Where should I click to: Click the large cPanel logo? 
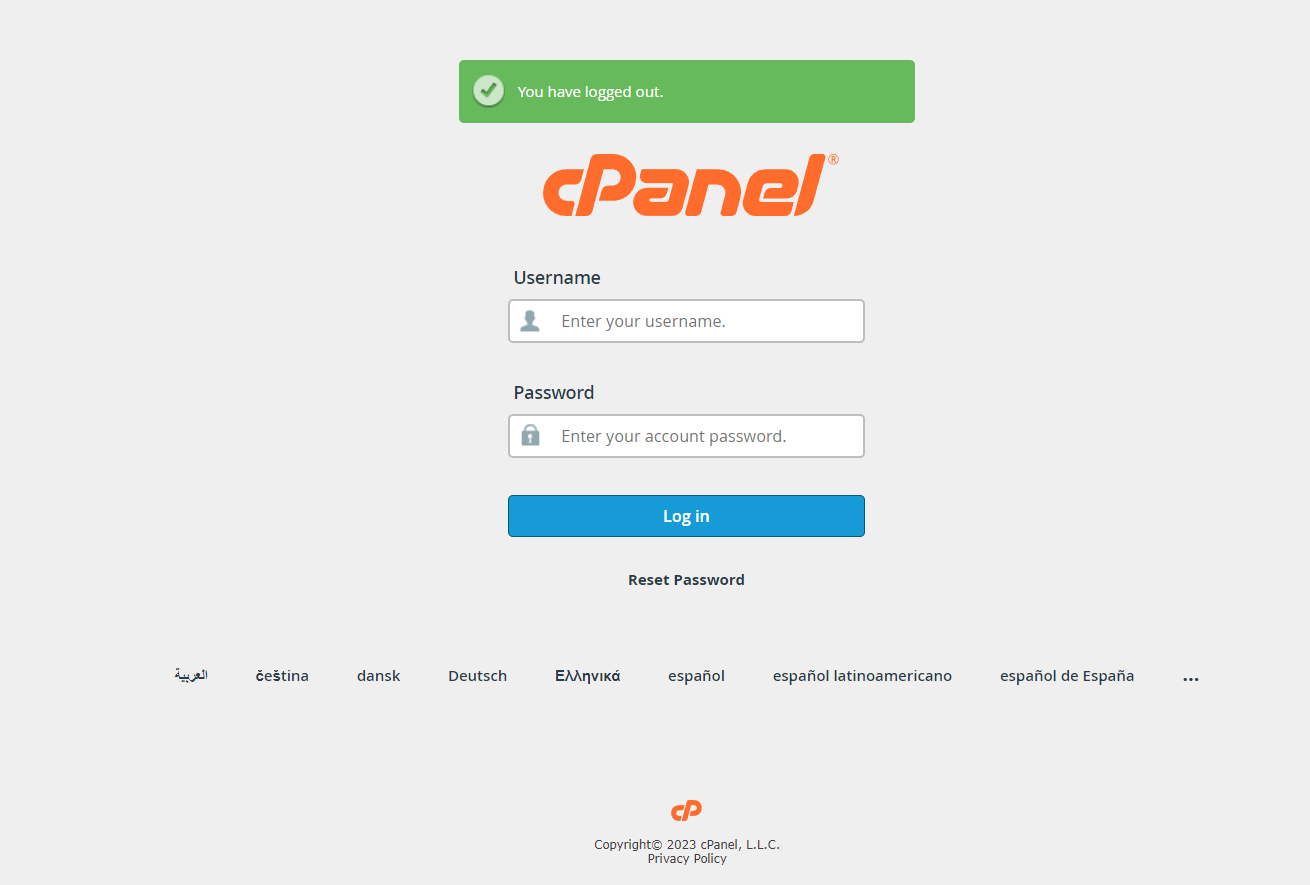690,185
